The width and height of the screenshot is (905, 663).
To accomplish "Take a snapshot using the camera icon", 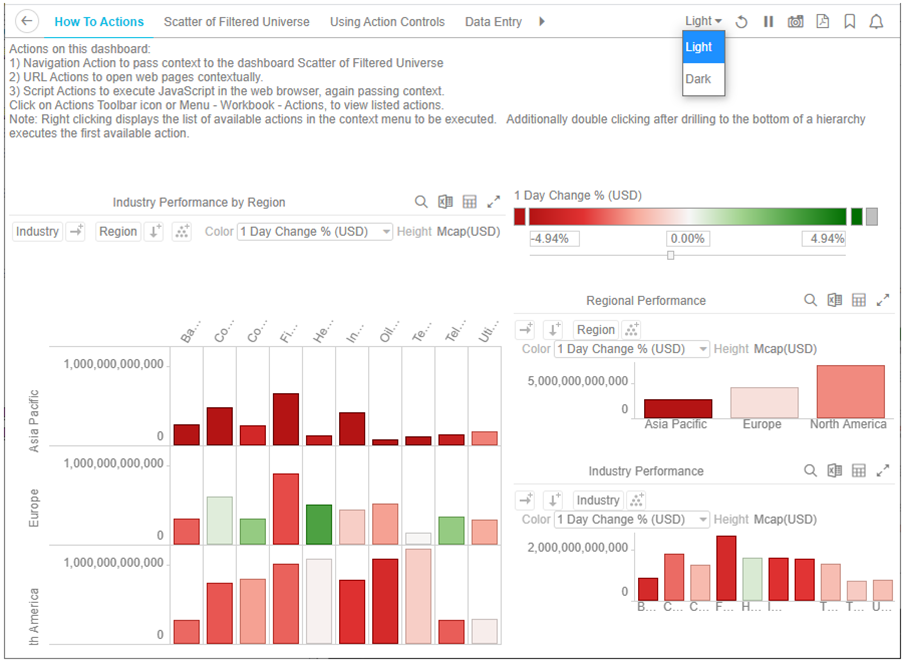I will [793, 21].
